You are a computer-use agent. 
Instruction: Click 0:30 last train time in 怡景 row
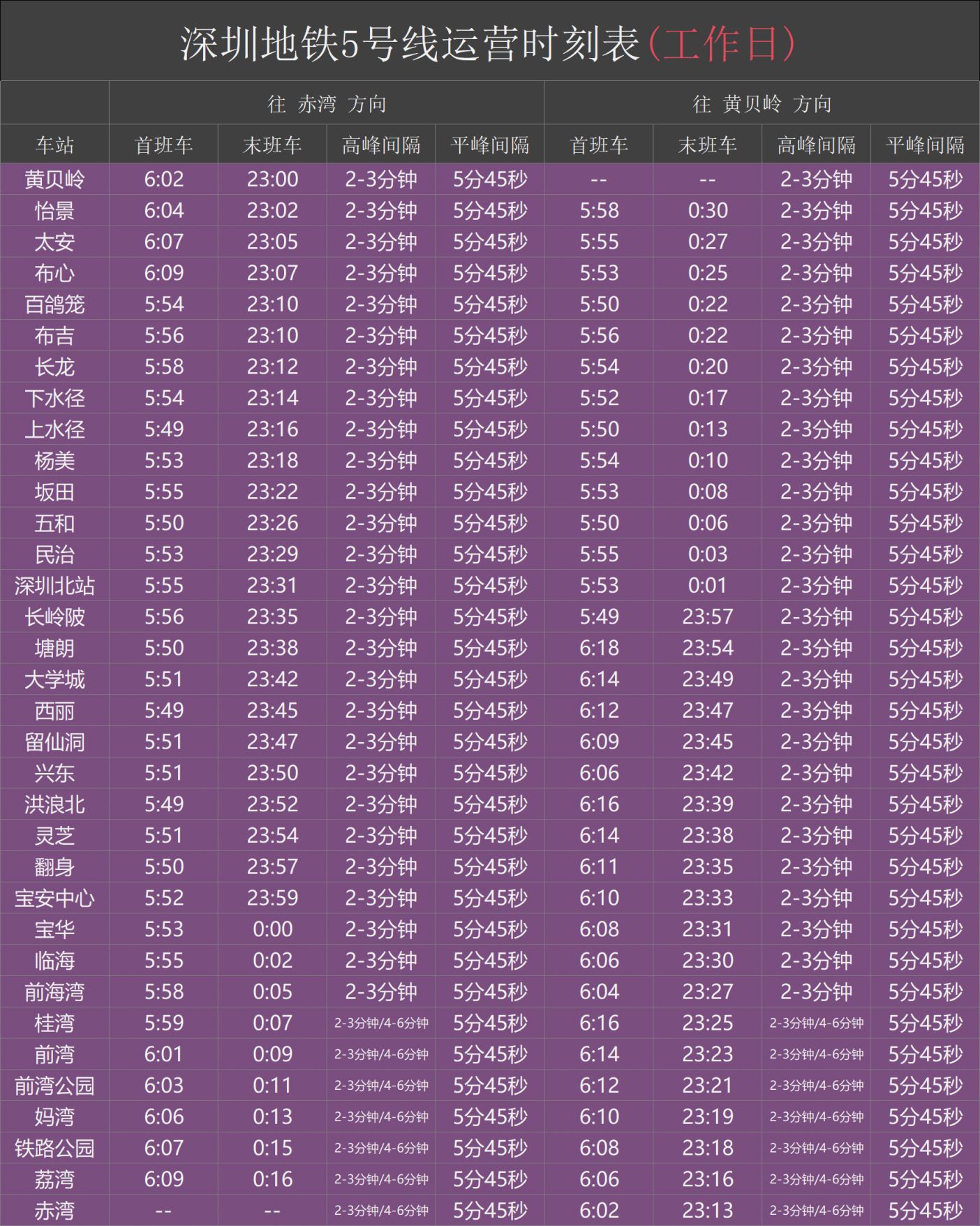coord(708,211)
